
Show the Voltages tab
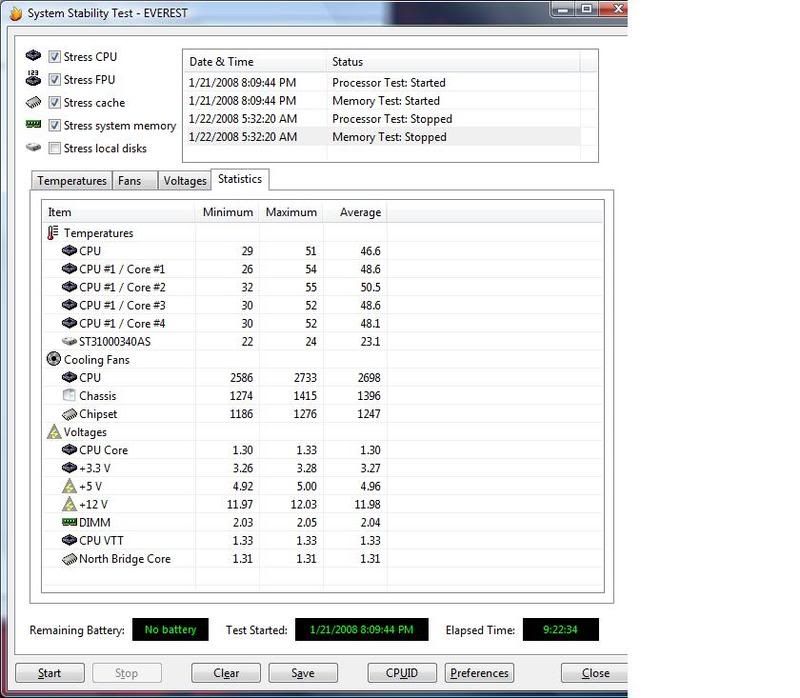[x=185, y=181]
